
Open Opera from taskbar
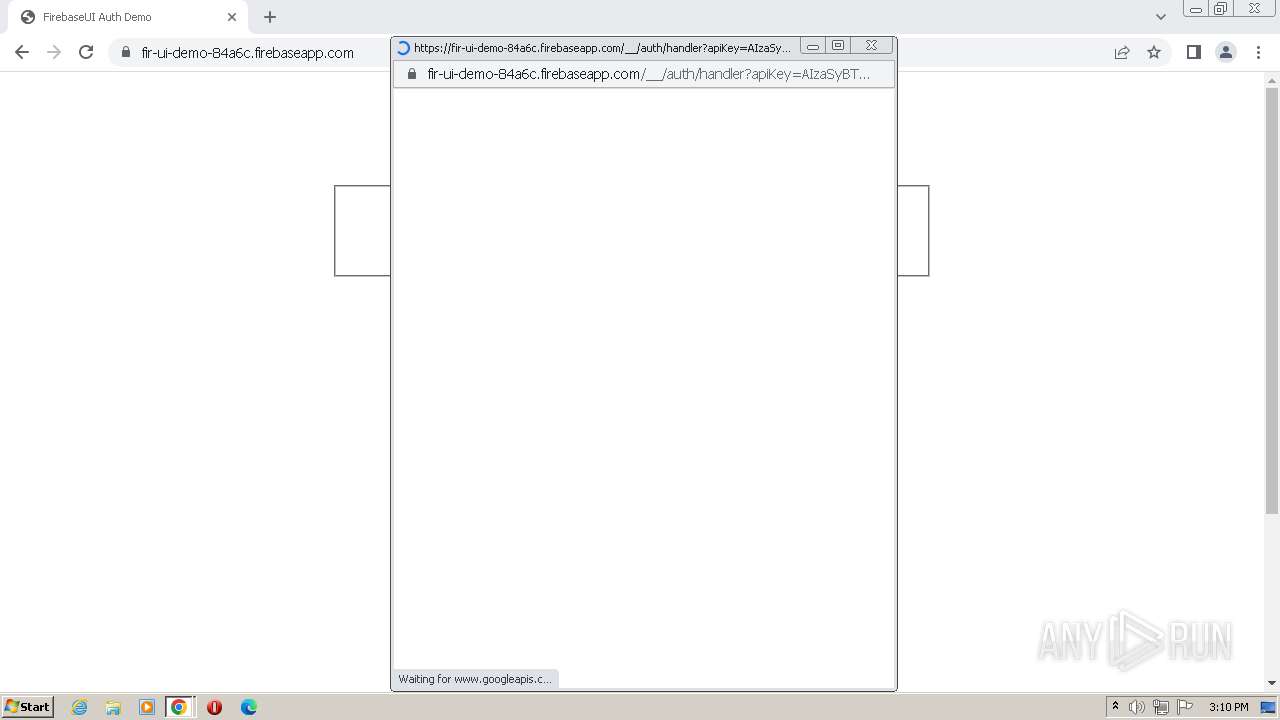[214, 707]
